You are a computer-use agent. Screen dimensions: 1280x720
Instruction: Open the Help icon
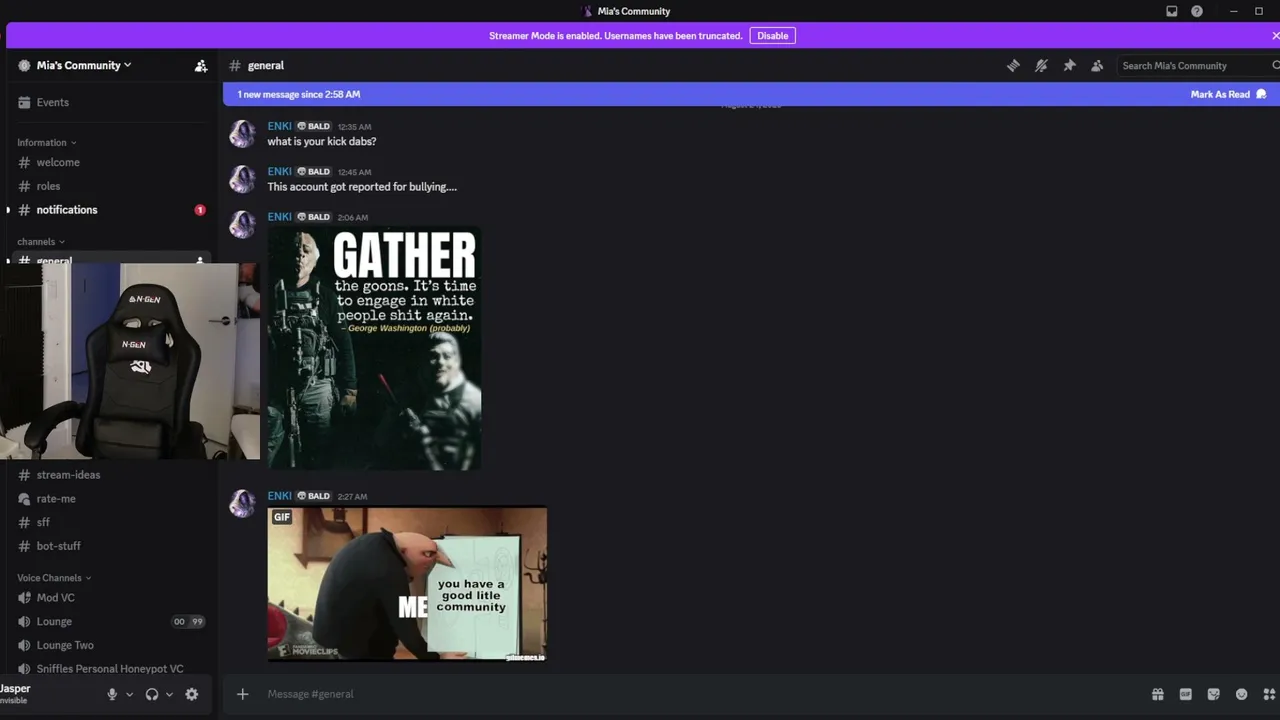point(1197,11)
